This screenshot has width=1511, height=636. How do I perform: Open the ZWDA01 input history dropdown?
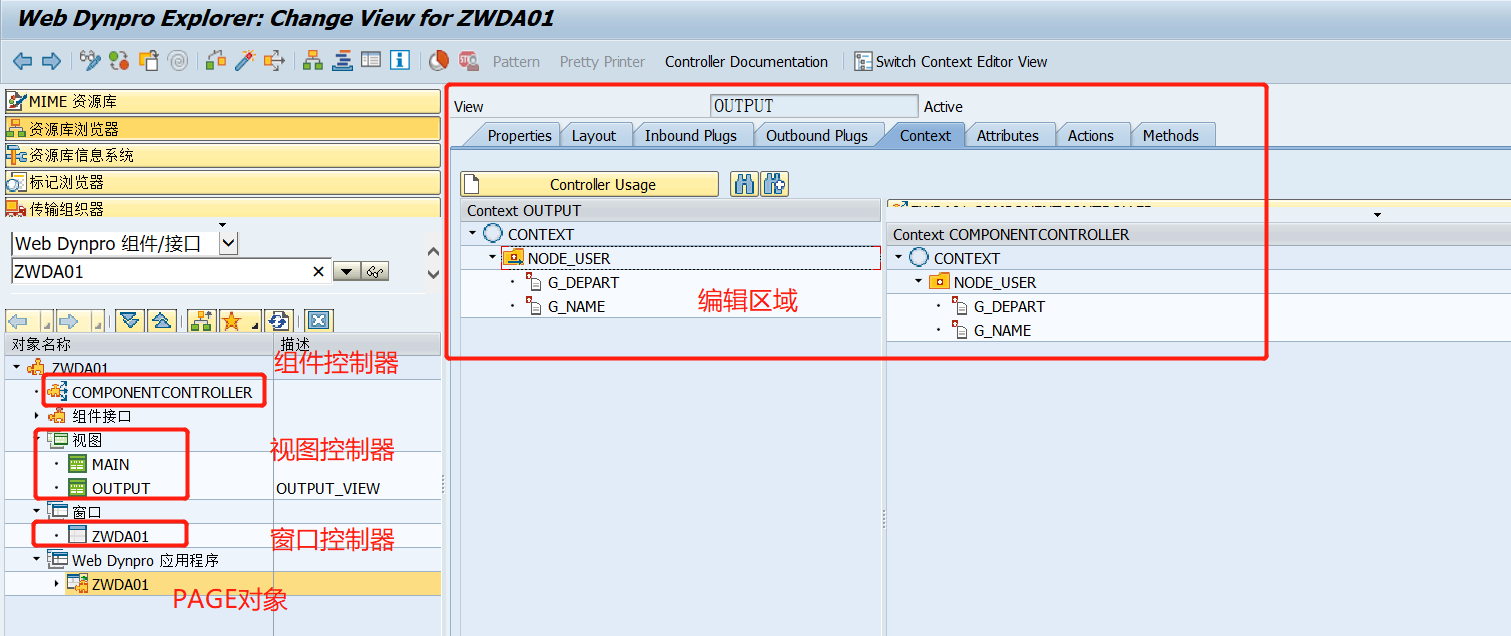(x=346, y=272)
